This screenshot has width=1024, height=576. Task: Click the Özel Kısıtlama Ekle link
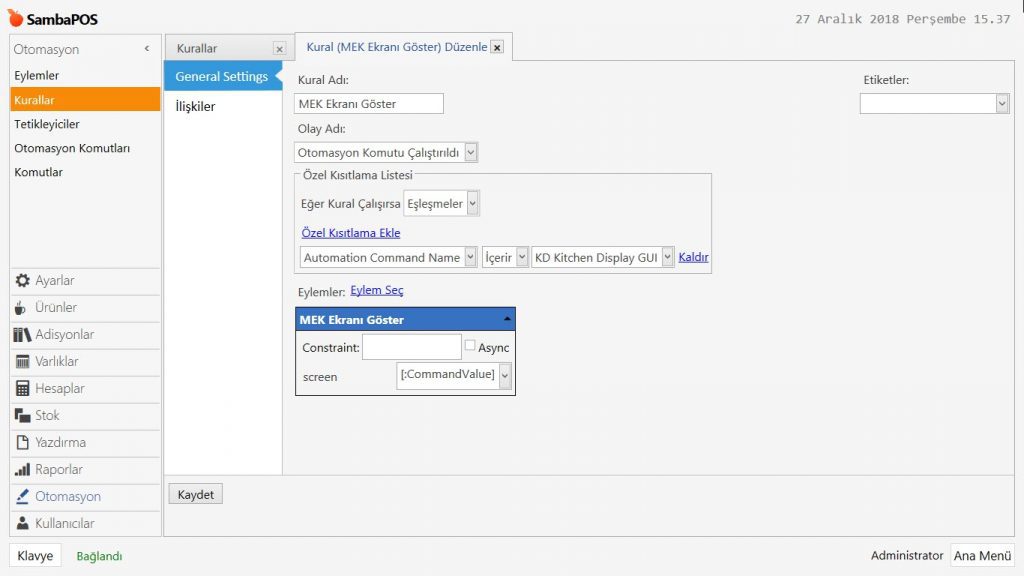tap(351, 234)
